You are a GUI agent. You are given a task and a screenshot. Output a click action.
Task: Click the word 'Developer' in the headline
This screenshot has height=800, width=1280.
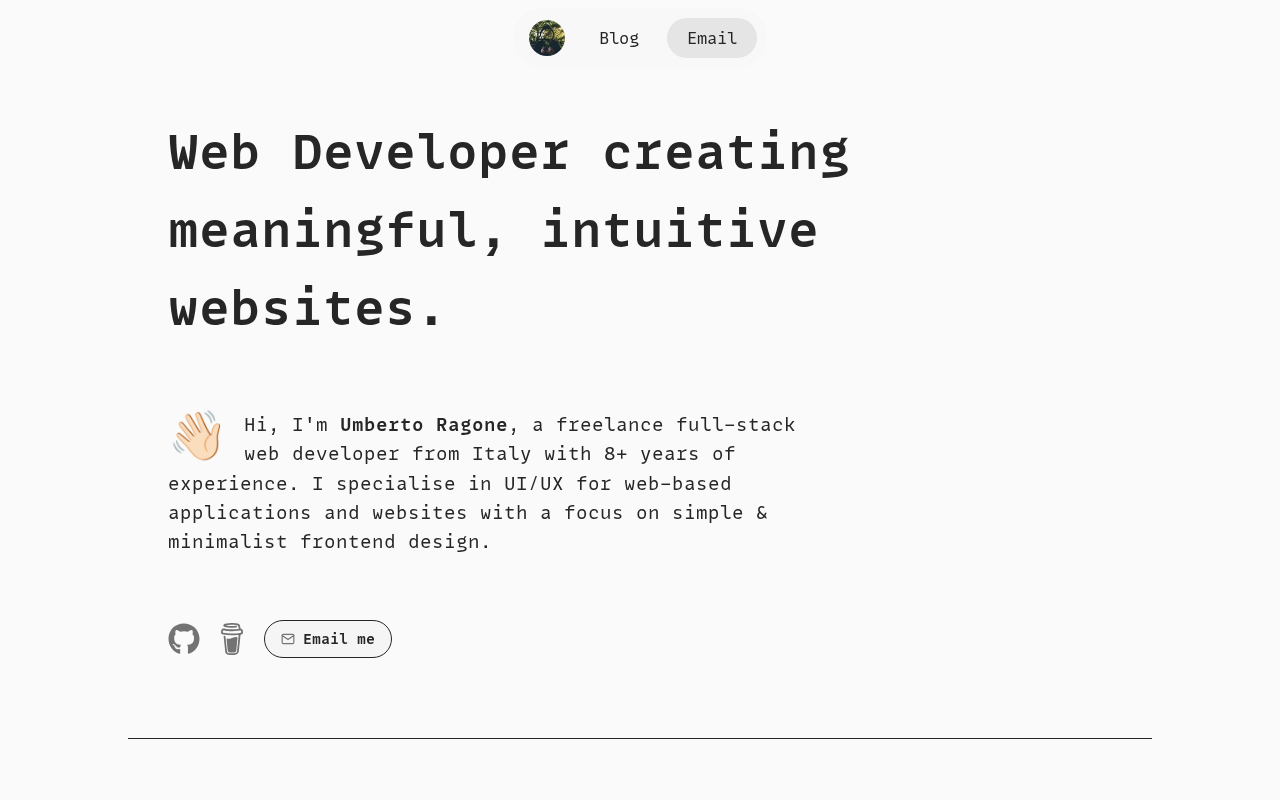[431, 152]
